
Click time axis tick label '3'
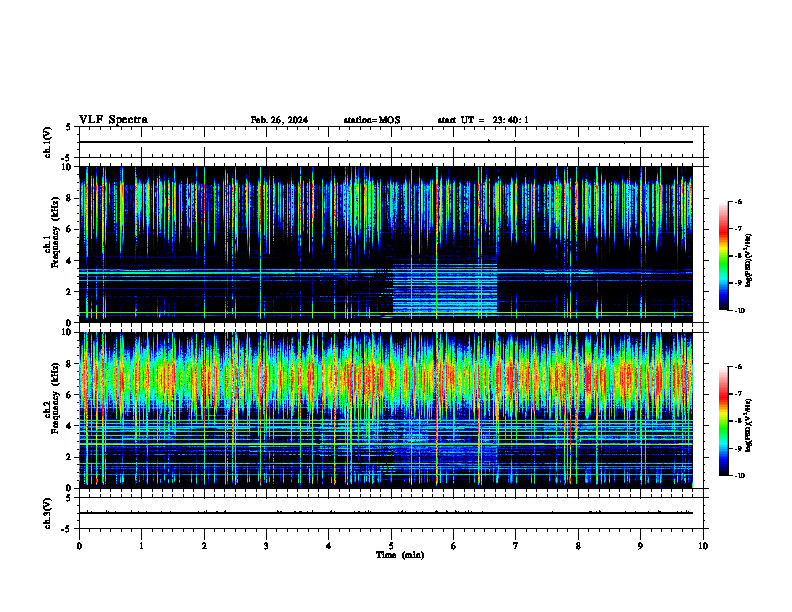pyautogui.click(x=266, y=546)
